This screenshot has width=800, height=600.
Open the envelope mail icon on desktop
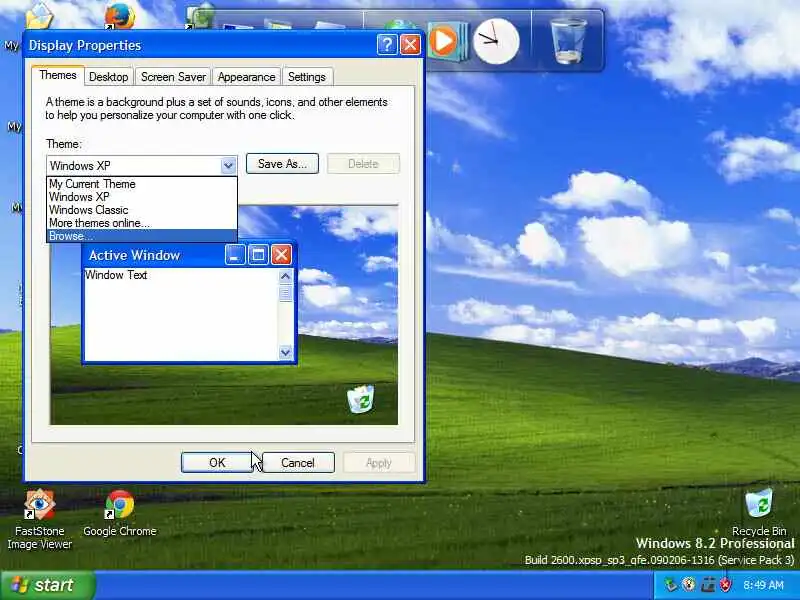click(39, 15)
